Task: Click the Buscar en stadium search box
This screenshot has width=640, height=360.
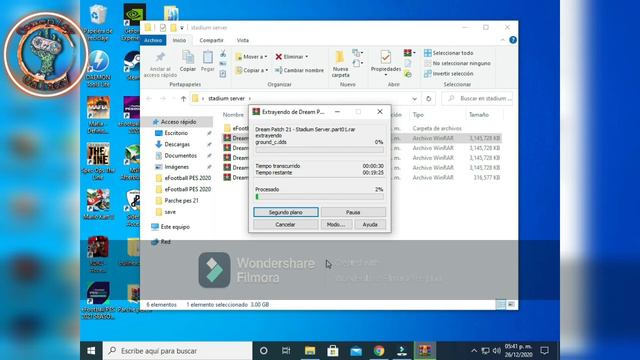Action: (x=477, y=99)
